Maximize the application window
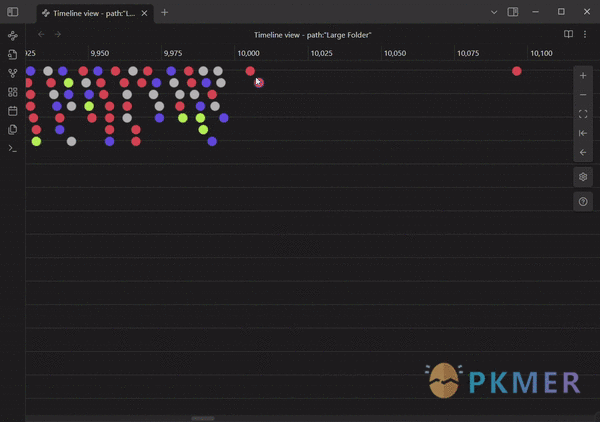Viewport: 600px width, 422px height. tap(561, 11)
